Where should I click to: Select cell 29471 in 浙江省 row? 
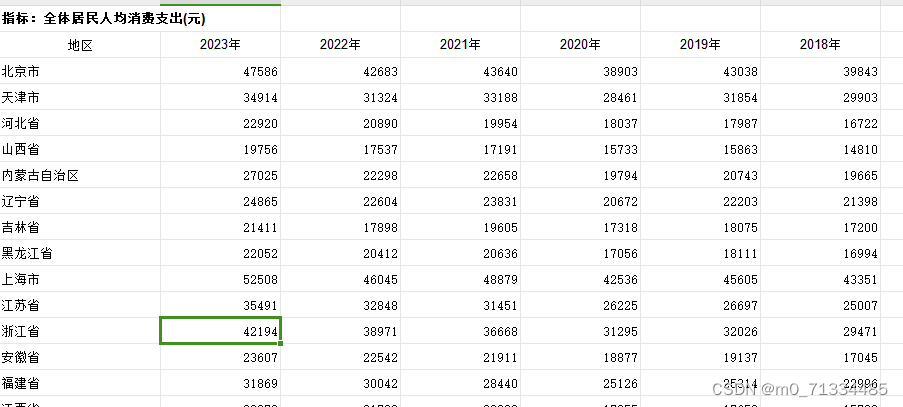point(821,331)
